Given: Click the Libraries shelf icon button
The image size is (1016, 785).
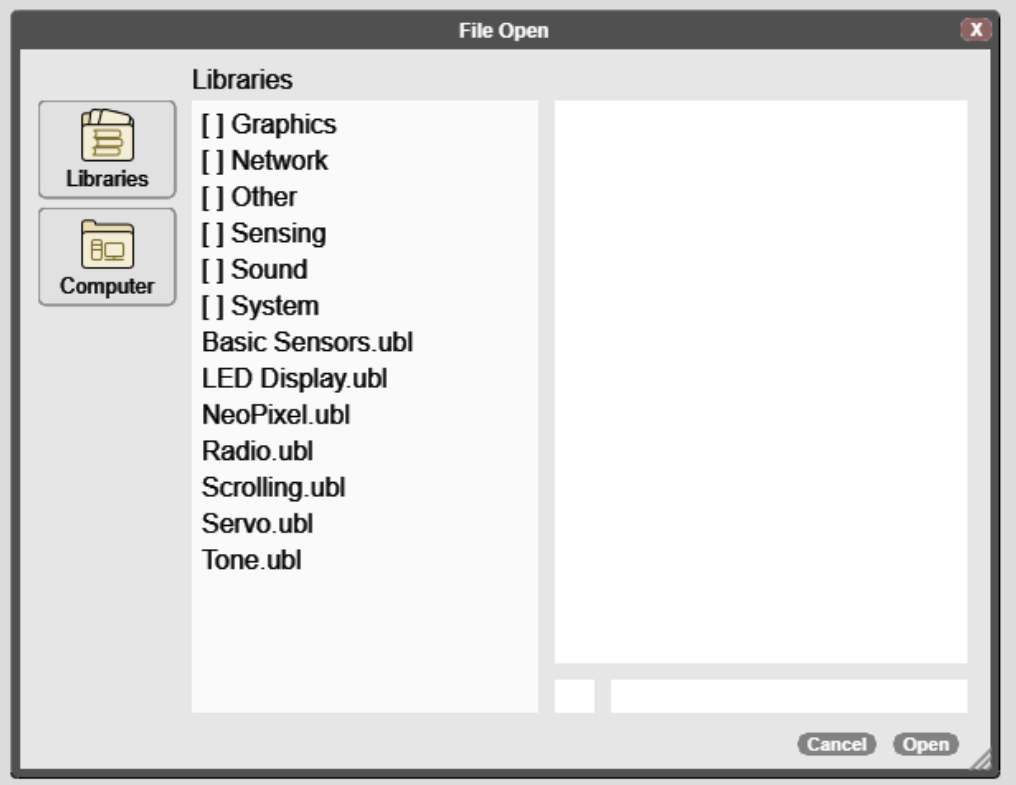Looking at the screenshot, I should tap(107, 149).
